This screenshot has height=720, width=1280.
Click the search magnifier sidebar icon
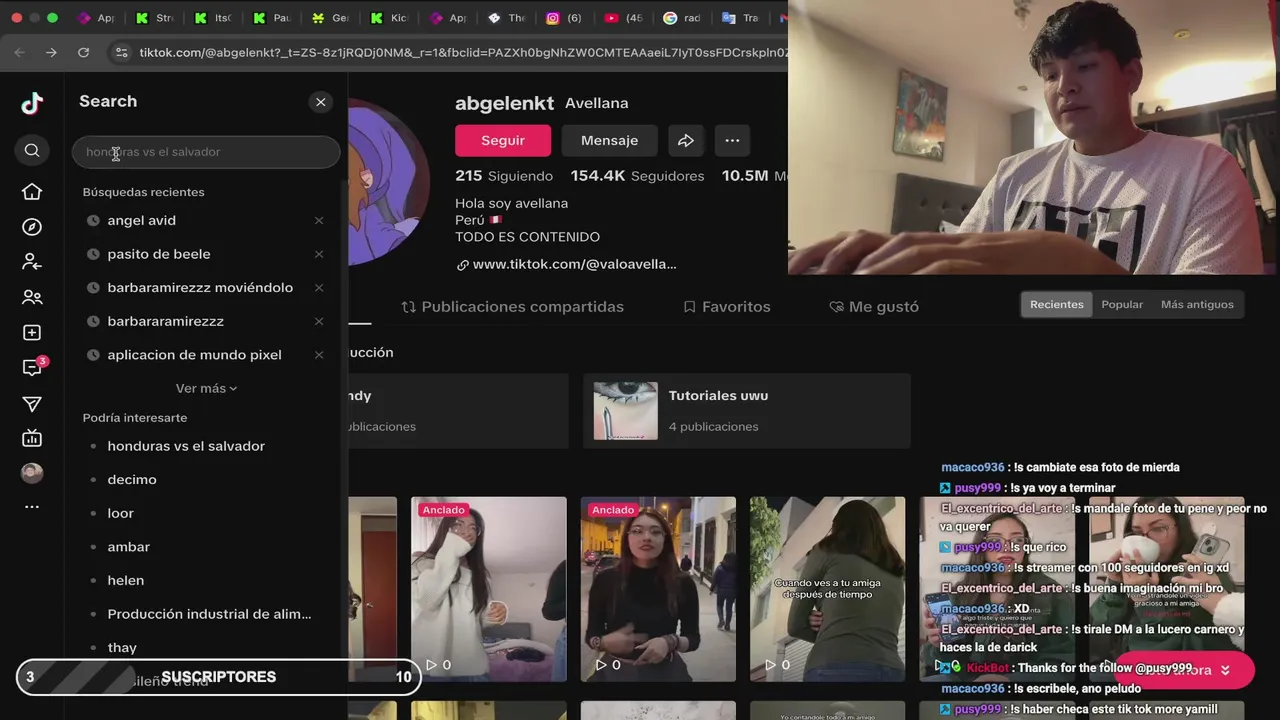pos(32,150)
